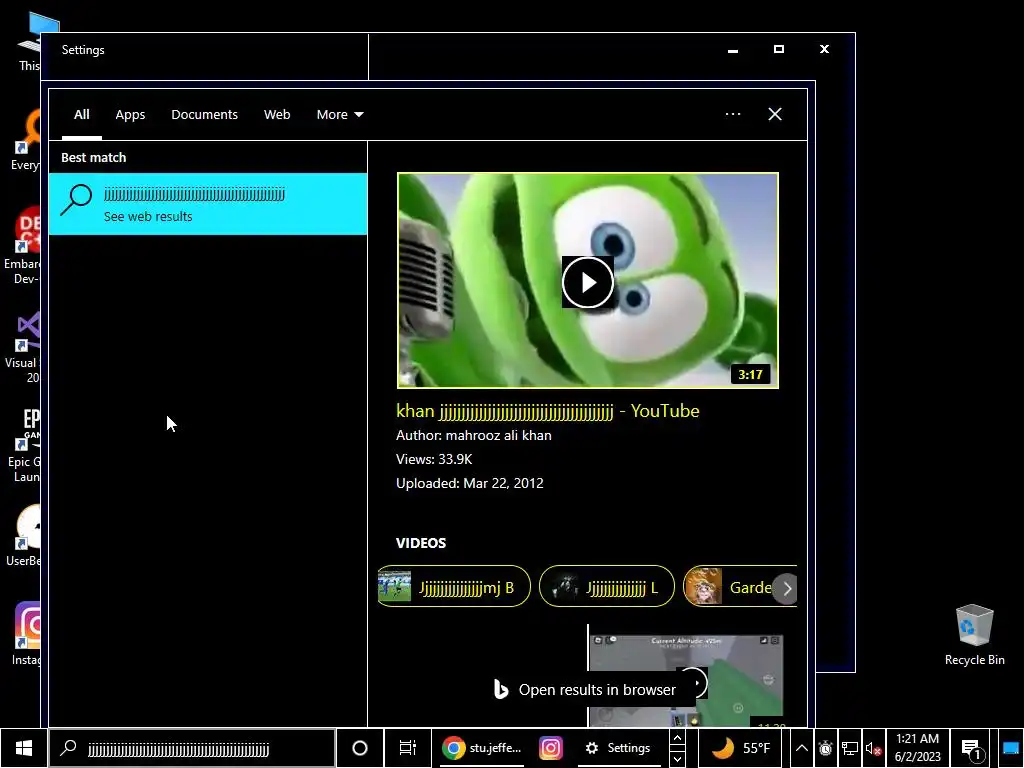
Task: Click the Views: 33.9K text
Action: coord(434,459)
